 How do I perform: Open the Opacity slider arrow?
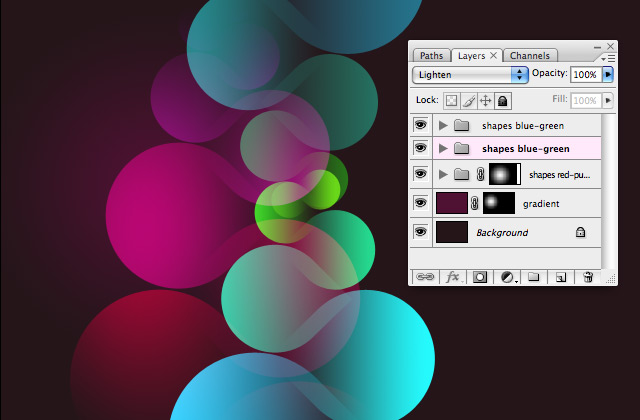click(x=608, y=75)
